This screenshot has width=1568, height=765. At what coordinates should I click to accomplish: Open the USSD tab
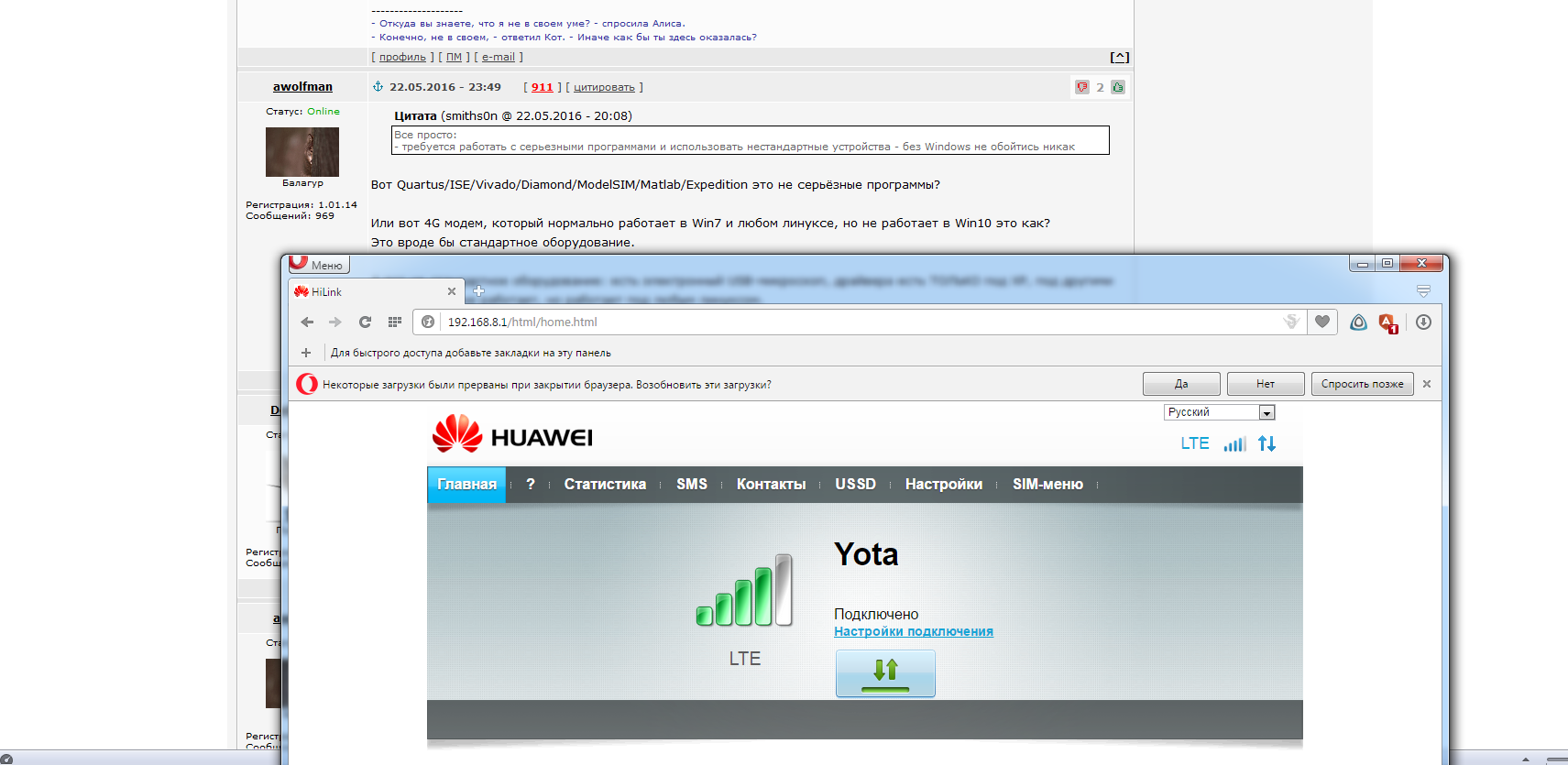tap(856, 485)
